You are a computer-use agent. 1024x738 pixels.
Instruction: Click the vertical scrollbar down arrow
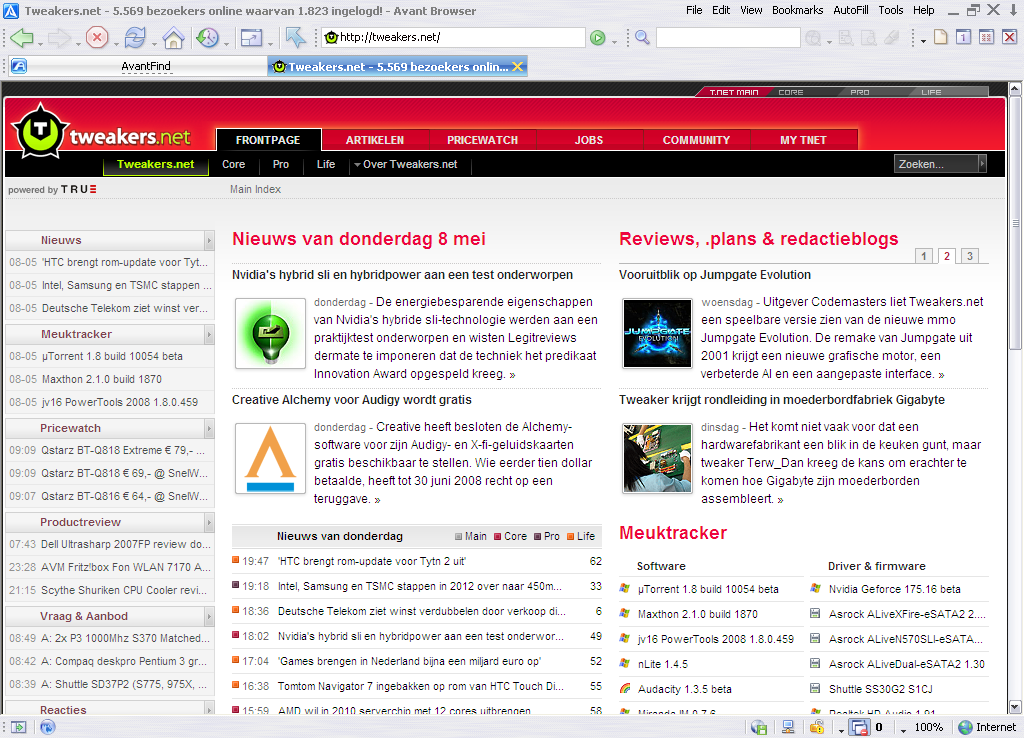[x=1014, y=707]
